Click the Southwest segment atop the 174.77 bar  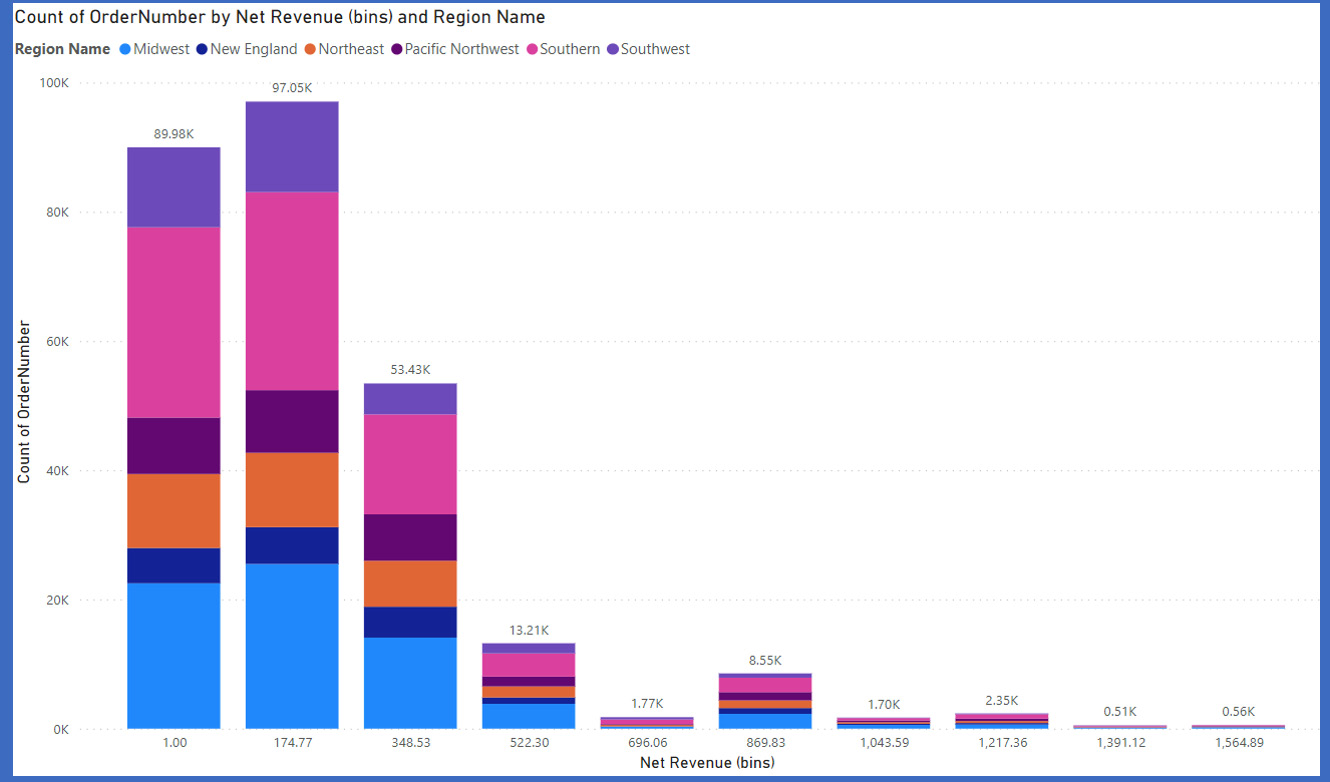click(292, 146)
